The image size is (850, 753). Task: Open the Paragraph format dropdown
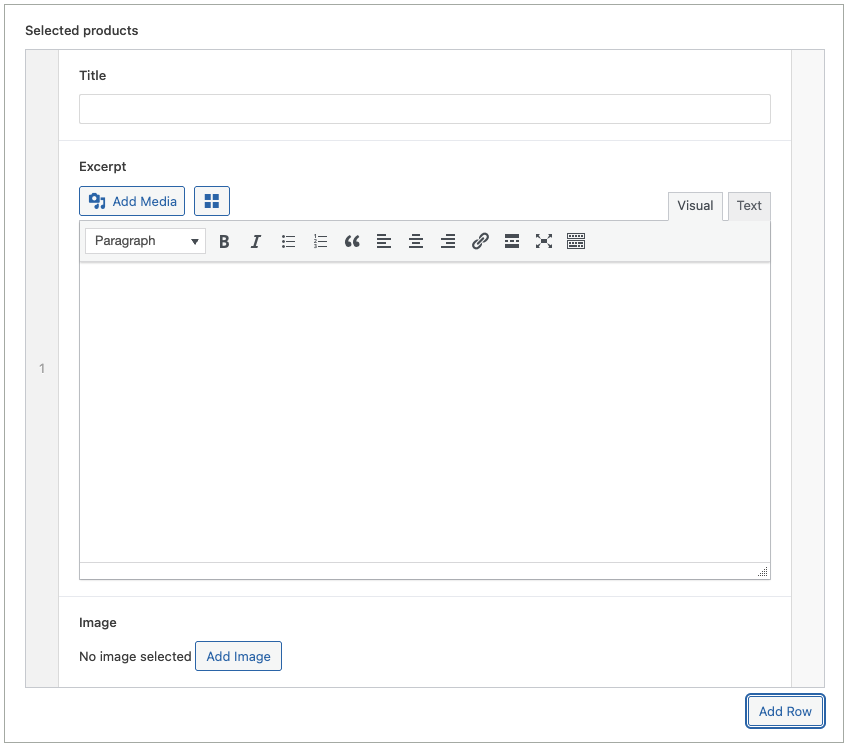click(145, 241)
